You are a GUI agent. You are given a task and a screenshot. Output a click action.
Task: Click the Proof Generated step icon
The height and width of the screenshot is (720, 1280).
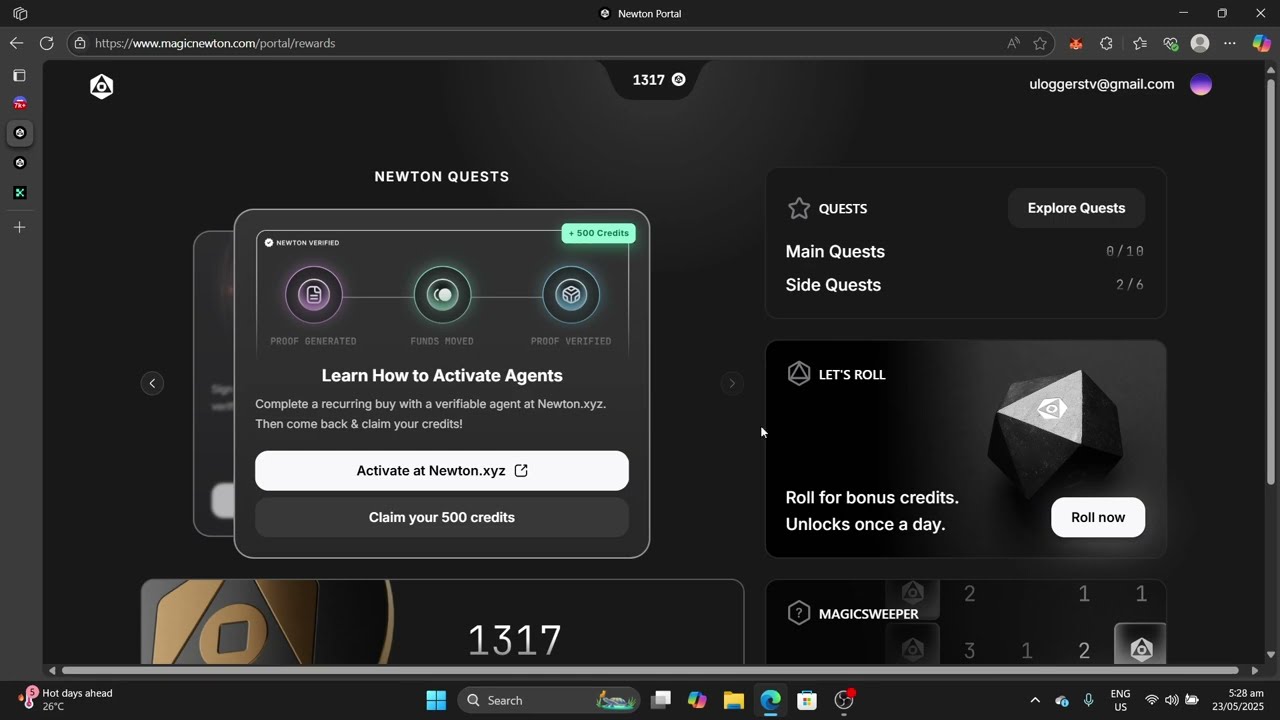pos(314,294)
